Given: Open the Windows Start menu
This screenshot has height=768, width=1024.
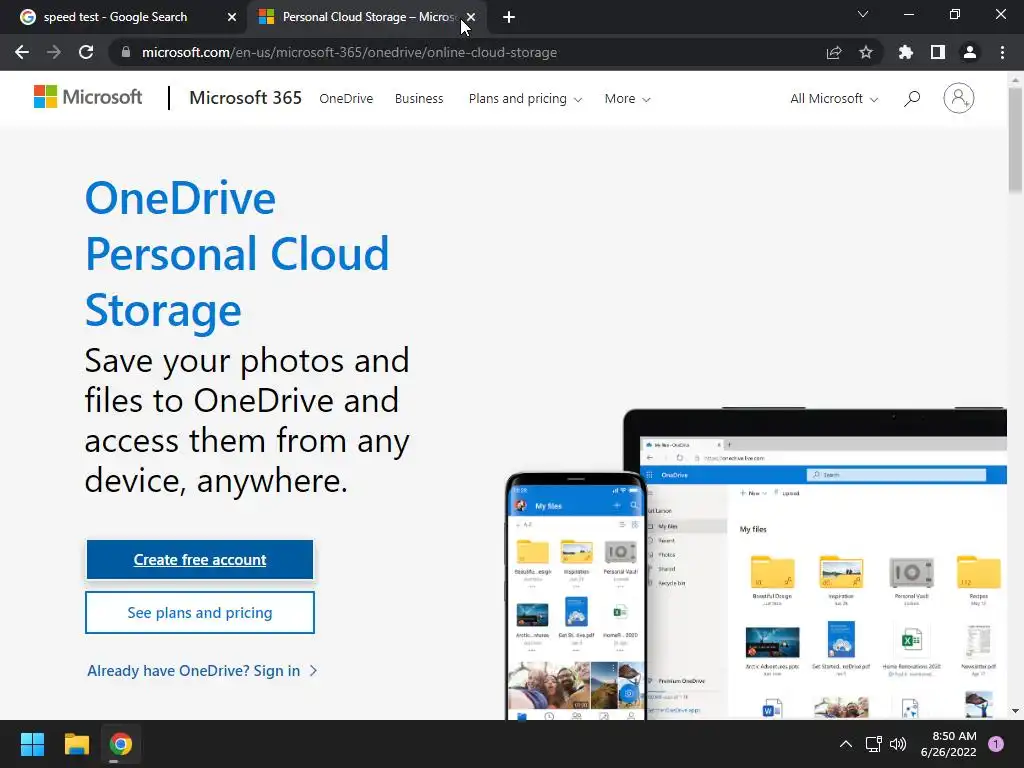Looking at the screenshot, I should [x=32, y=744].
